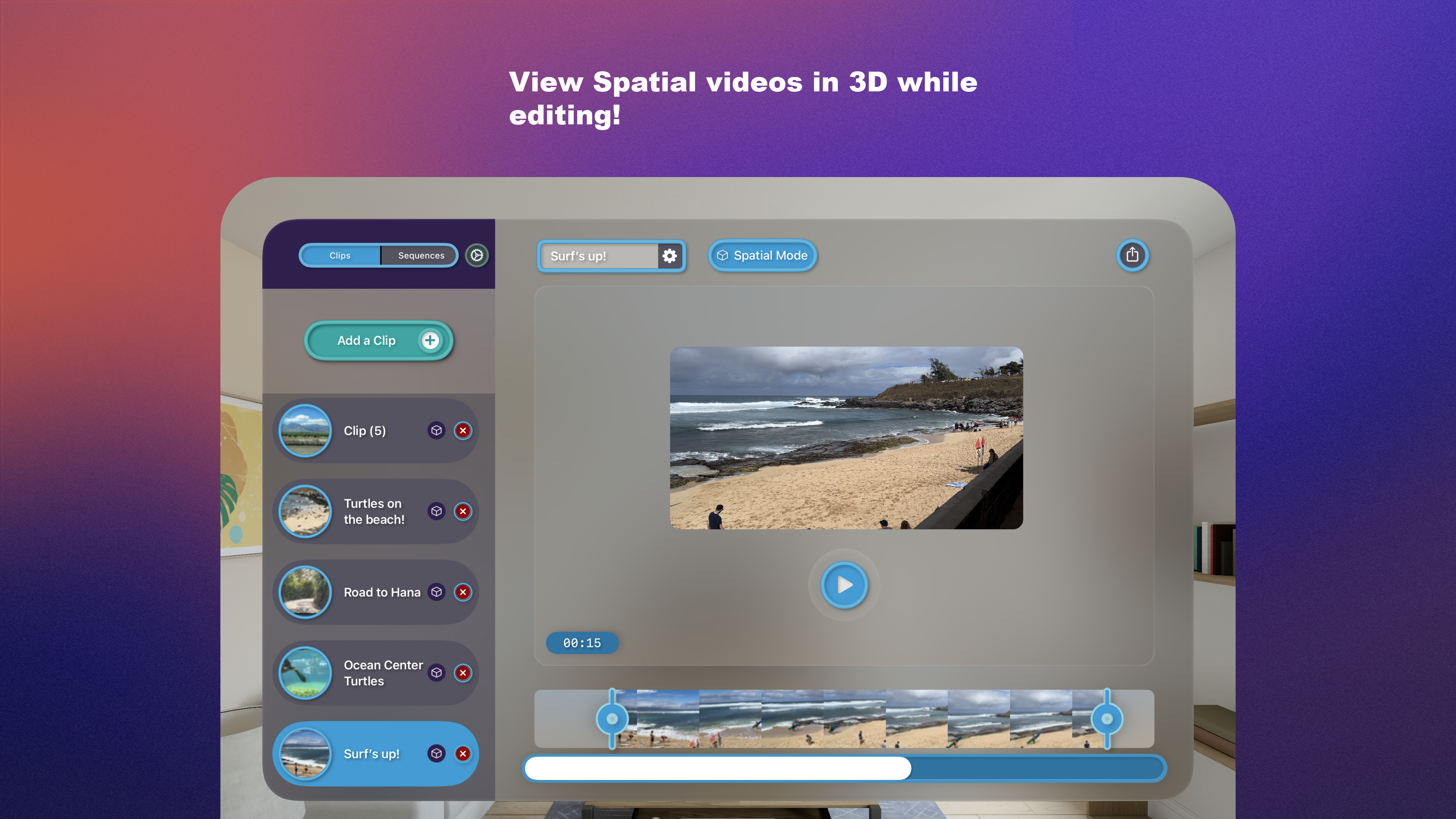1456x819 pixels.
Task: Open clip settings gear next to title
Action: point(670,256)
